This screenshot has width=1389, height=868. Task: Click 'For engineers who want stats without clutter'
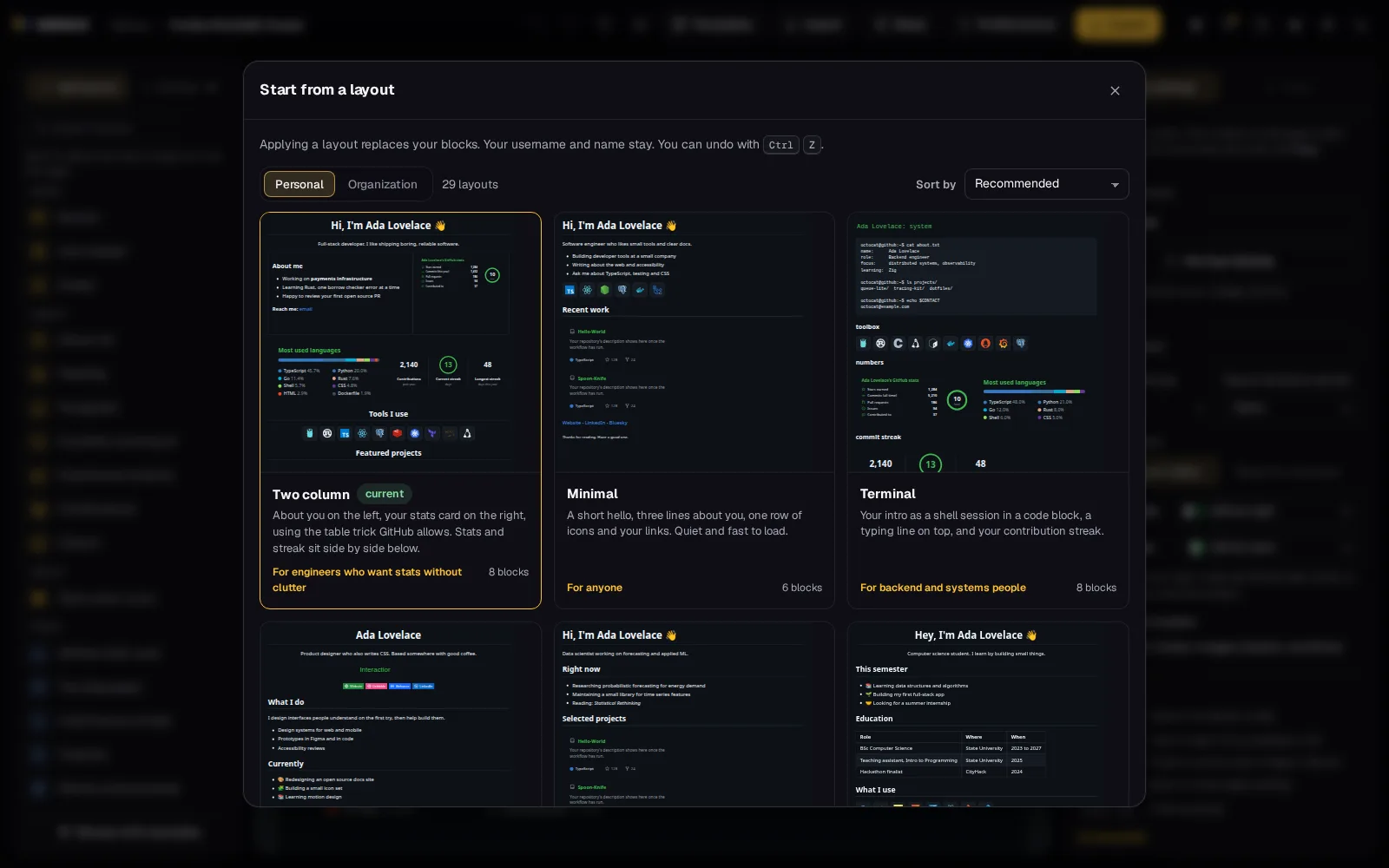[367, 580]
